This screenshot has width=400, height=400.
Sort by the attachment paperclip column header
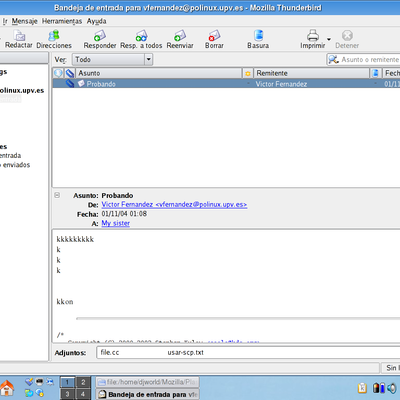tap(70, 73)
